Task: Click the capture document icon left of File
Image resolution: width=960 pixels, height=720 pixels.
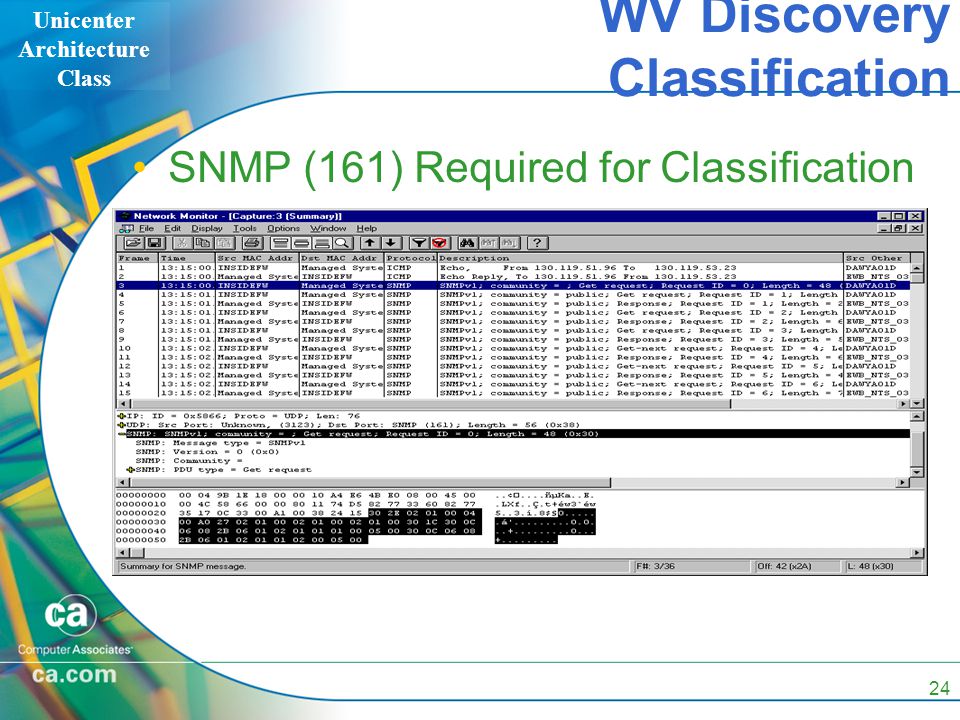Action: tap(127, 228)
